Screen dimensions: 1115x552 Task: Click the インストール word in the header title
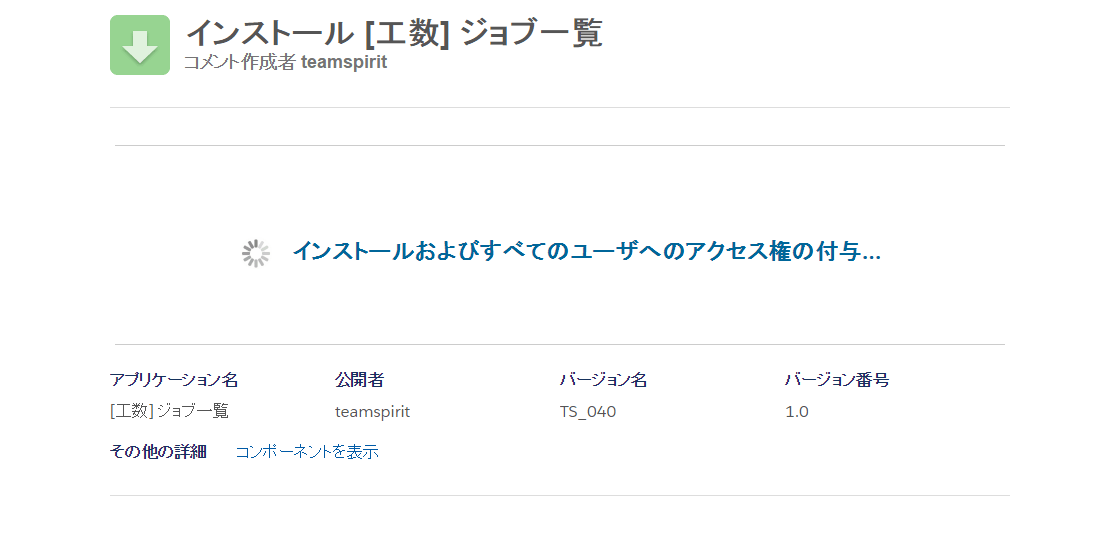point(270,33)
